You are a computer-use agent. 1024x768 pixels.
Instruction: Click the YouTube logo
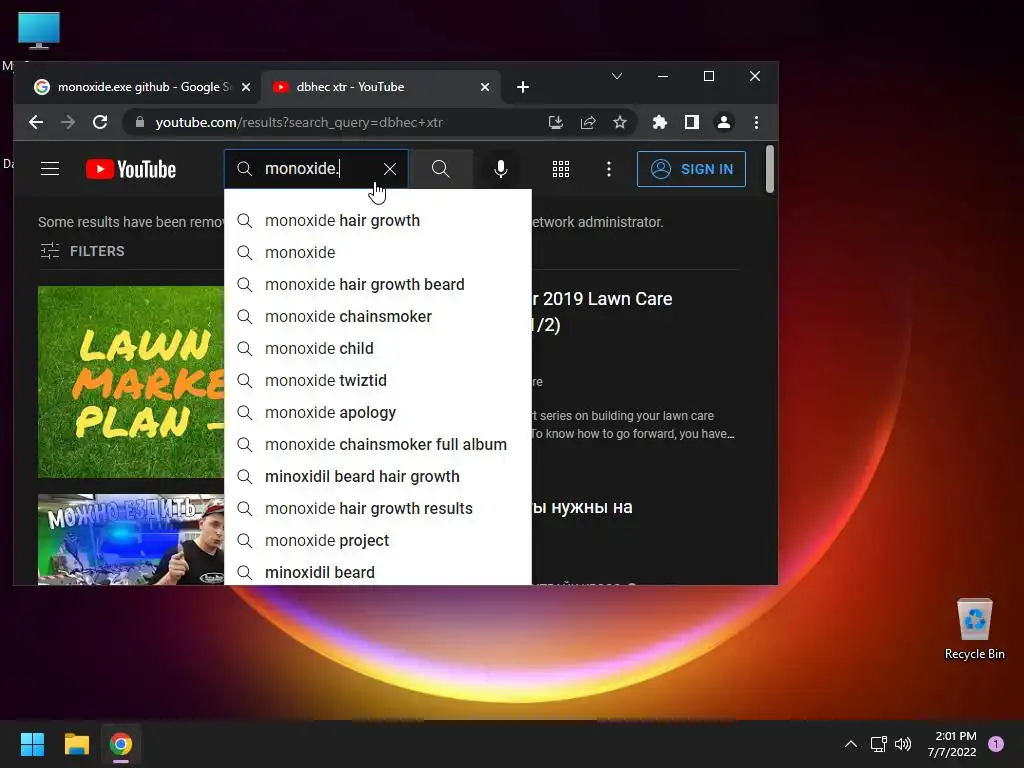pyautogui.click(x=131, y=169)
